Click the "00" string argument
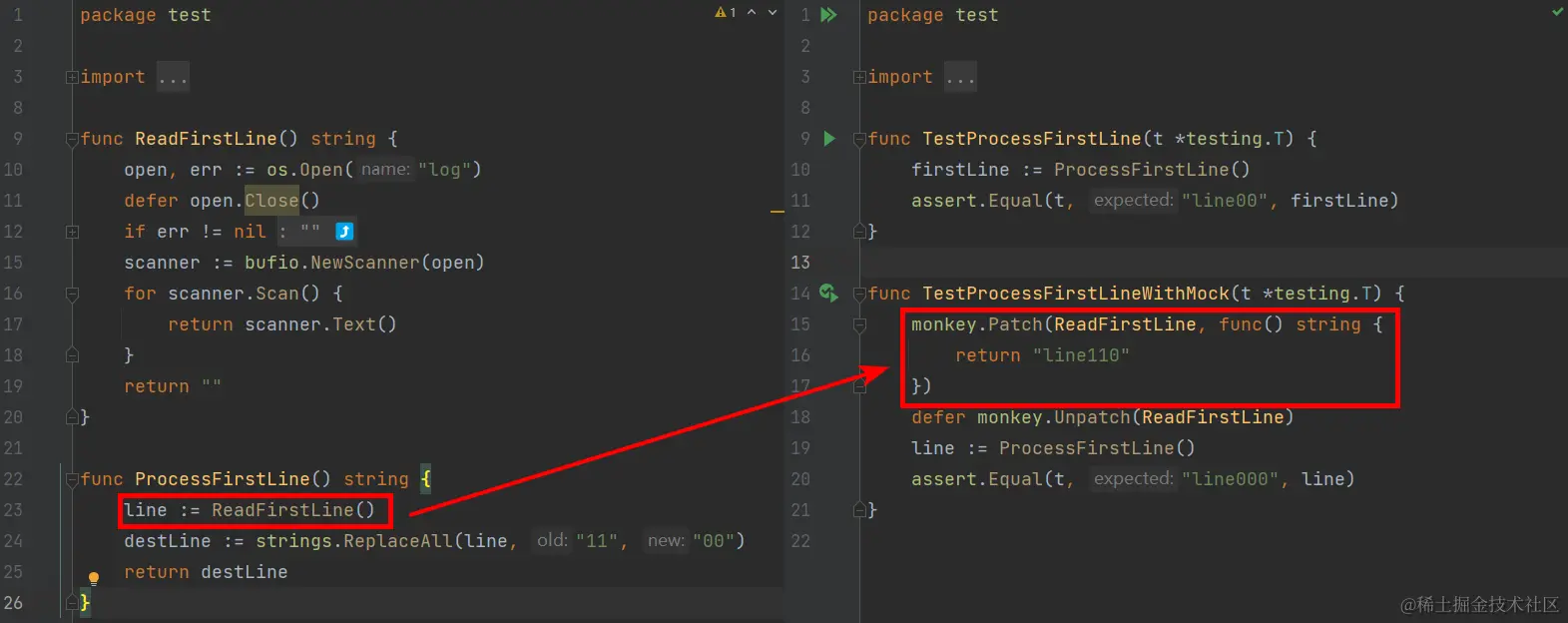Viewport: 1568px width, 623px height. point(713,541)
